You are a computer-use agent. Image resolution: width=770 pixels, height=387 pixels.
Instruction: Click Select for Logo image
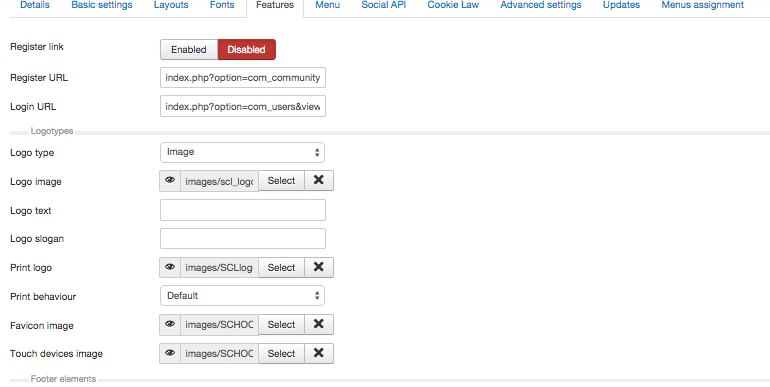[x=281, y=181]
